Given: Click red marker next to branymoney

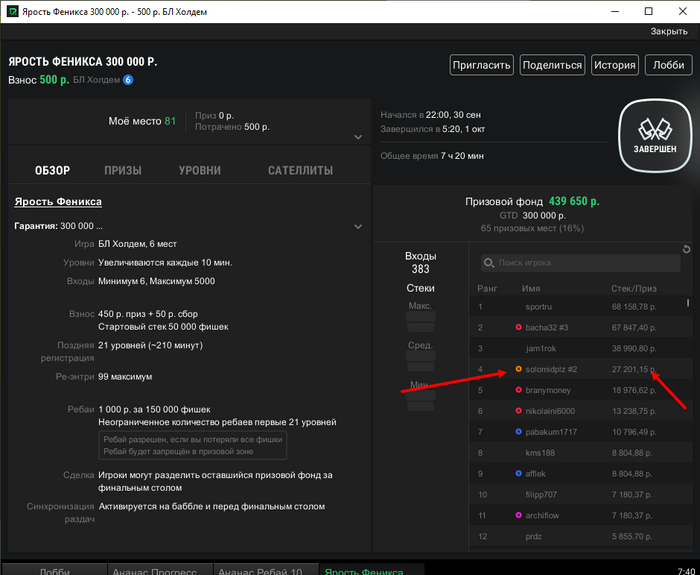Looking at the screenshot, I should (x=518, y=390).
